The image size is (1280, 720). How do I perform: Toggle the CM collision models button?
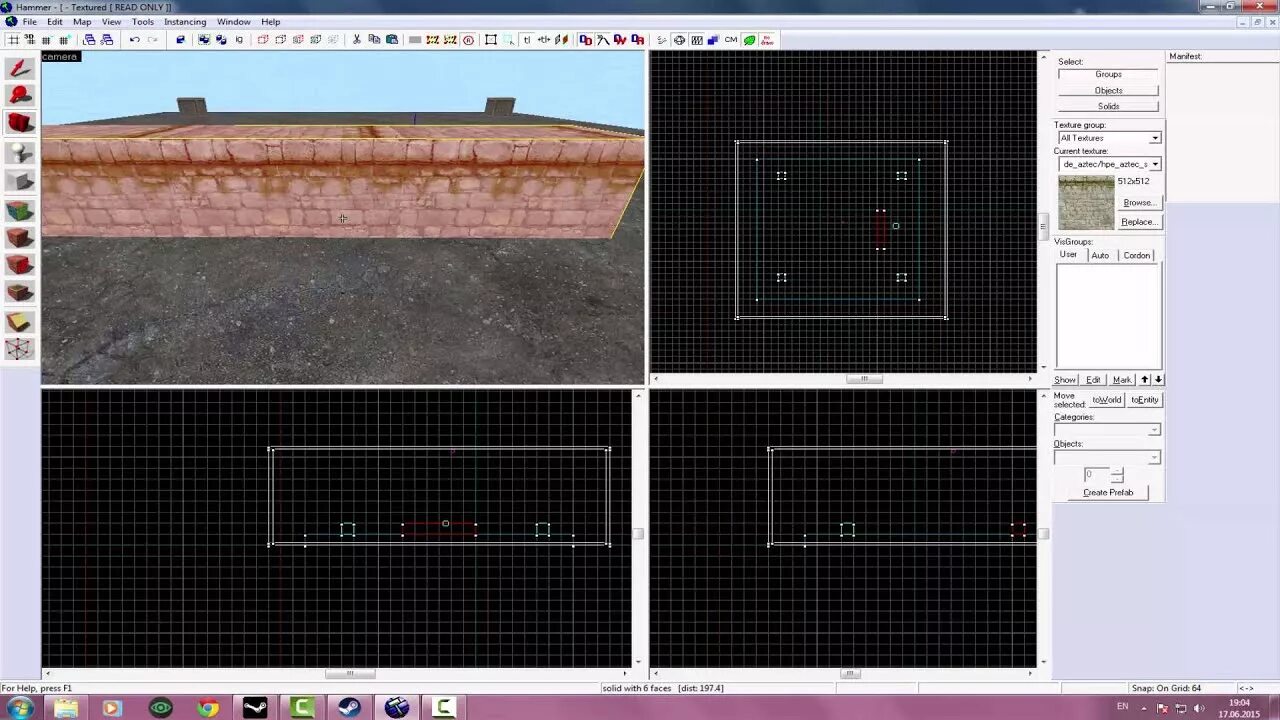pyautogui.click(x=731, y=40)
